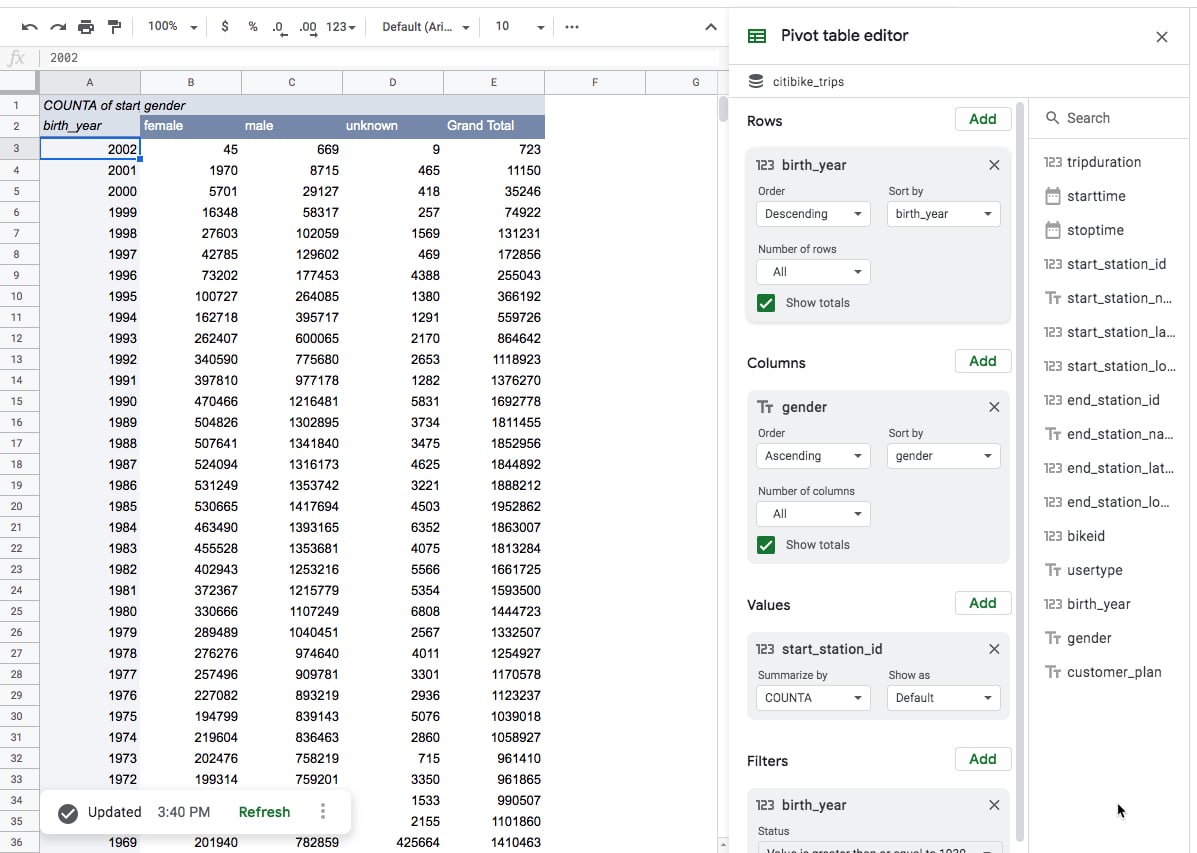Decrease decimal places icon
Screen dimensions: 1197x853
pos(278,27)
